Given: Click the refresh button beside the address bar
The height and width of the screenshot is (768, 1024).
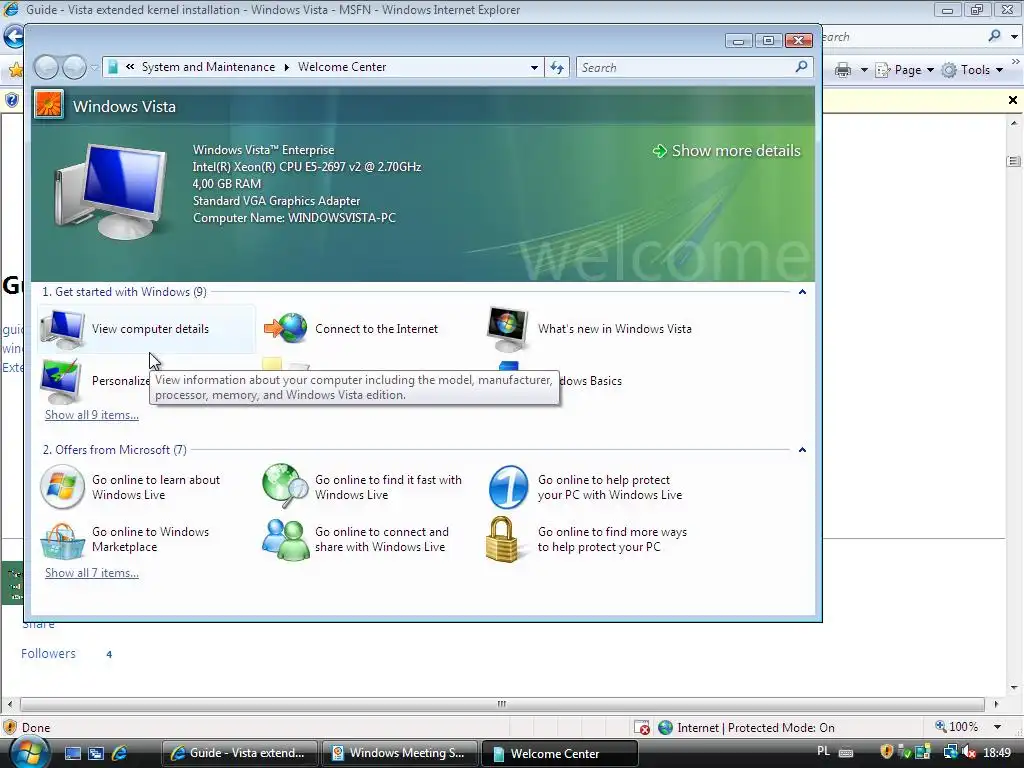Looking at the screenshot, I should [557, 67].
